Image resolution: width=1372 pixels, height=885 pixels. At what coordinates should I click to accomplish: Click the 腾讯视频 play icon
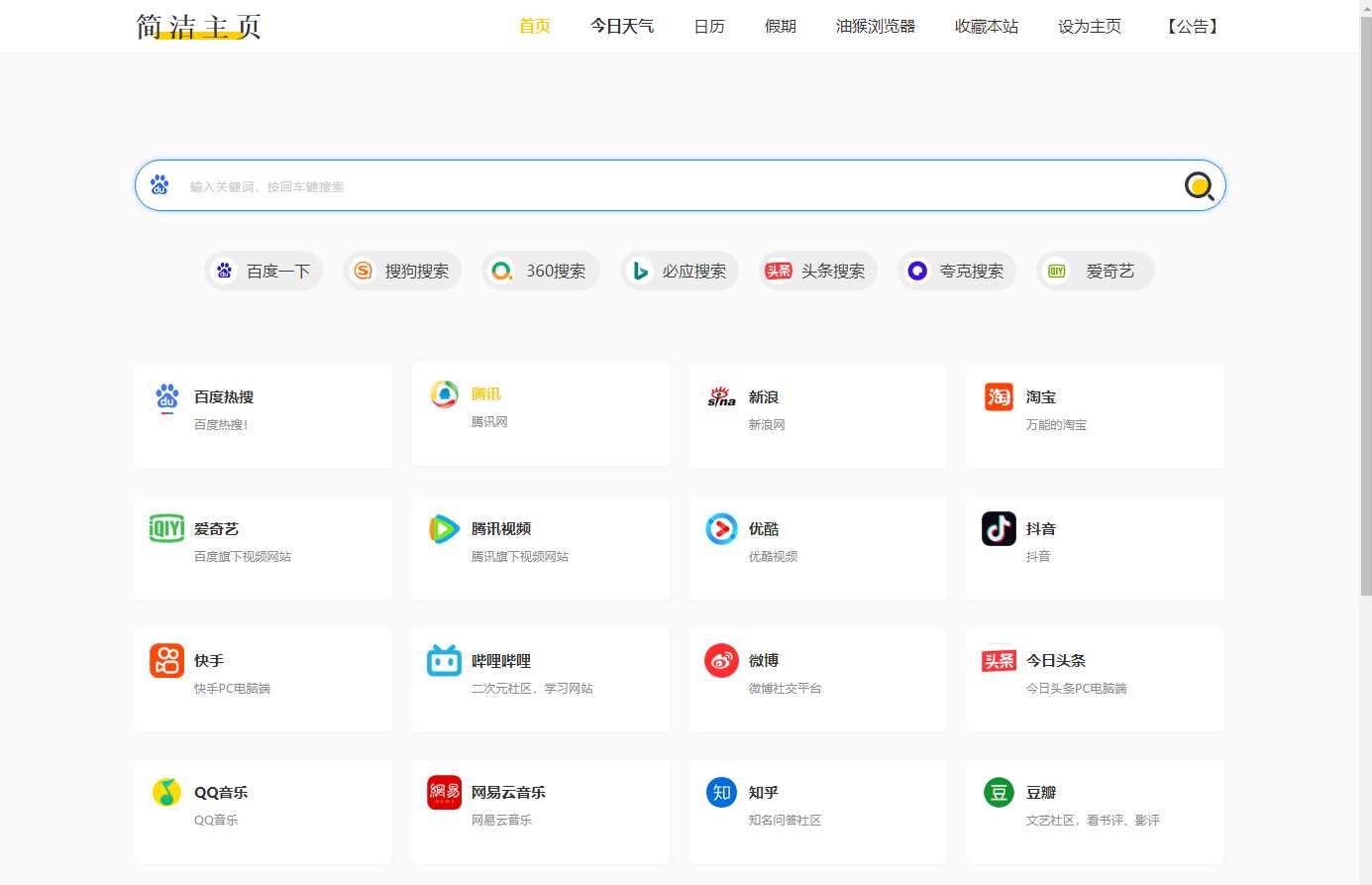pyautogui.click(x=444, y=528)
